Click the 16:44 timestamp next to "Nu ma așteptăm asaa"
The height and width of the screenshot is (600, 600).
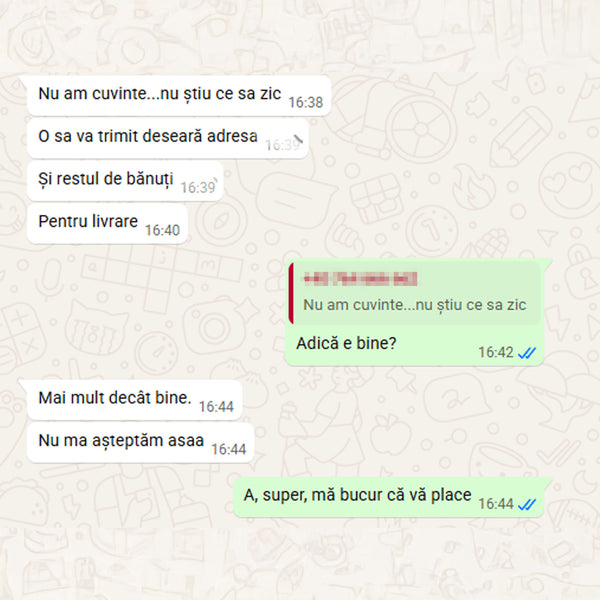coord(228,449)
